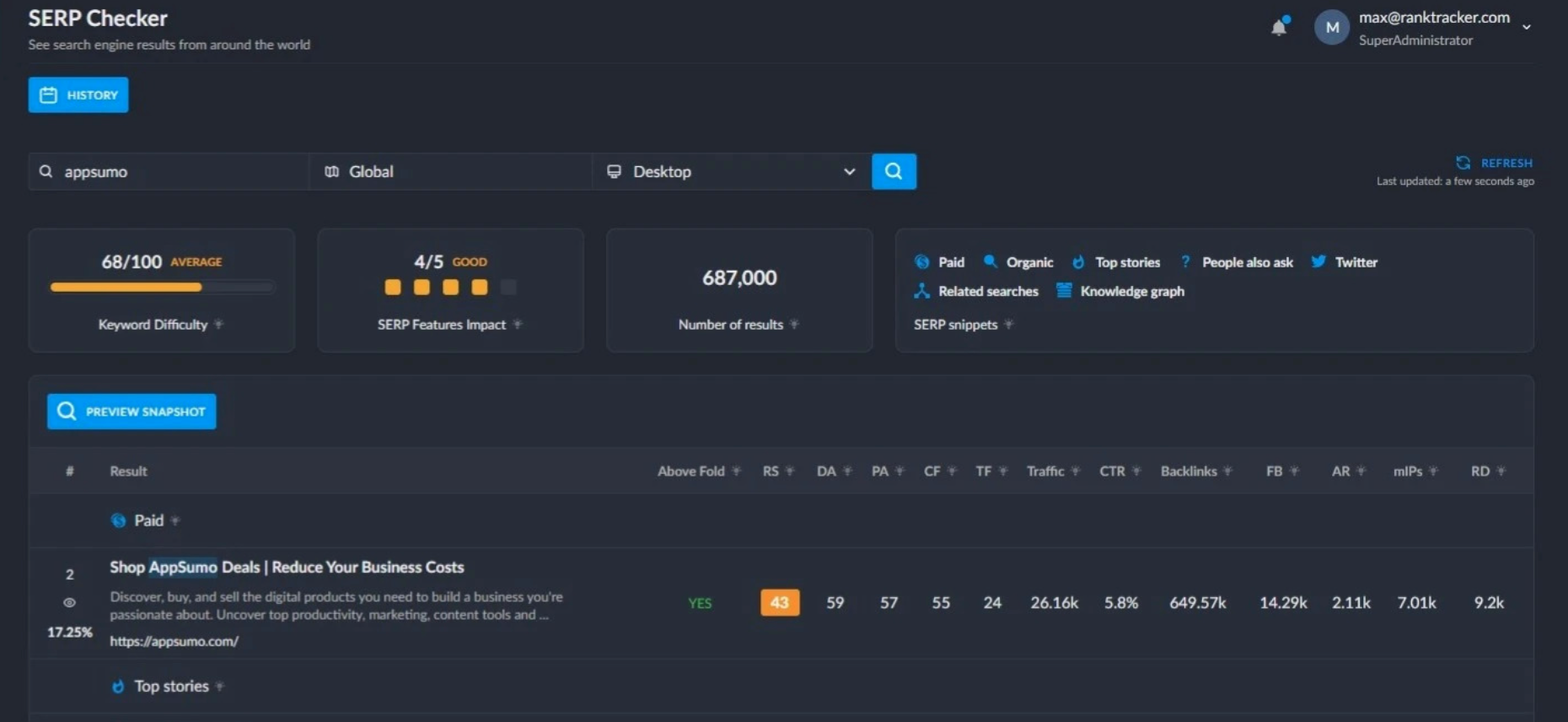Viewport: 1568px width, 722px height.
Task: Click the Top stories section info icon
Action: [x=220, y=687]
